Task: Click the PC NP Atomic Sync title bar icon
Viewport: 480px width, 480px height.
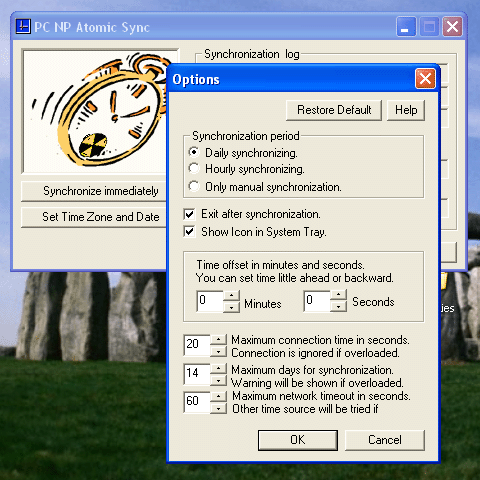Action: (23, 27)
